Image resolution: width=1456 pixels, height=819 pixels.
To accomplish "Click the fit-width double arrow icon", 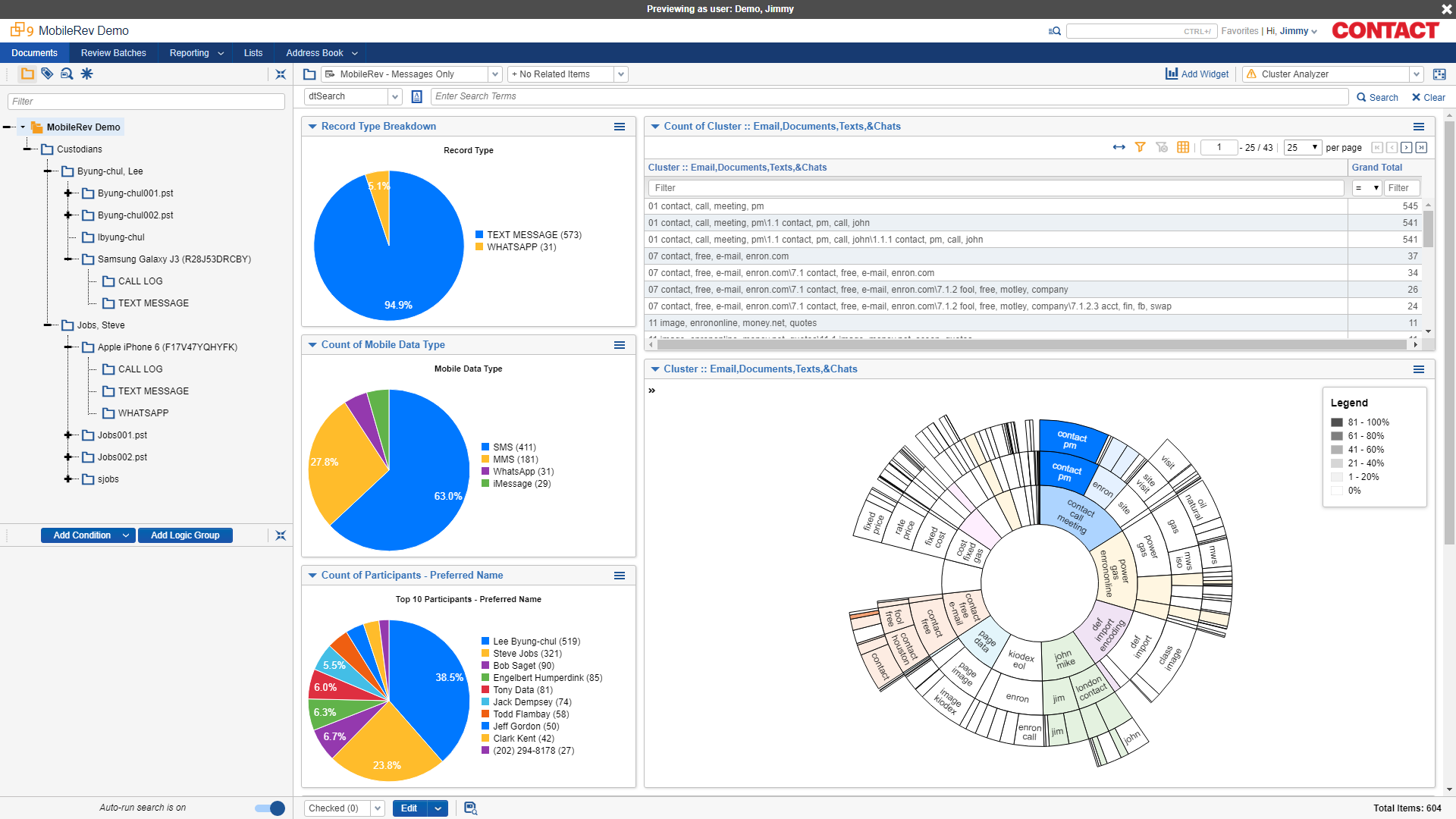I will pos(1119,147).
